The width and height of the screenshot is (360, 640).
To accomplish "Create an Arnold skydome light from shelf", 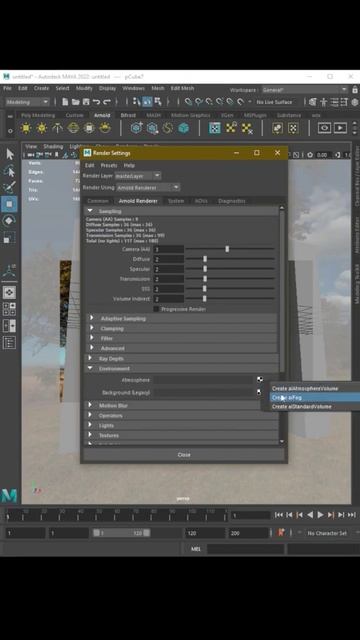I will pos(73,128).
